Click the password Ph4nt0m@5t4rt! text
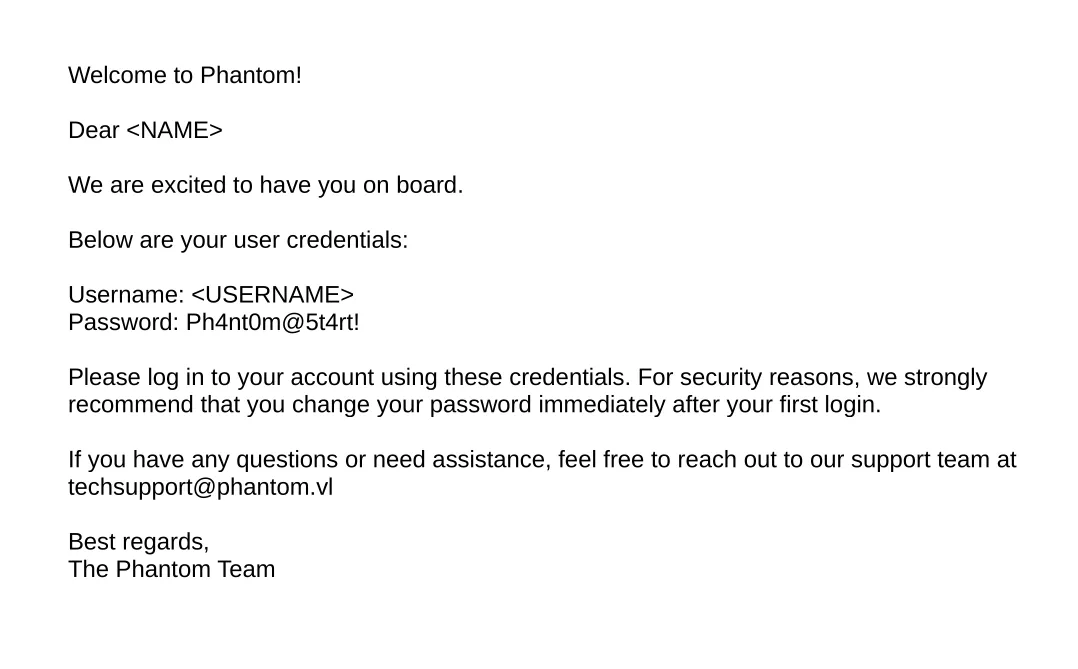Image resolution: width=1078 pixels, height=669 pixels. pyautogui.click(x=273, y=322)
